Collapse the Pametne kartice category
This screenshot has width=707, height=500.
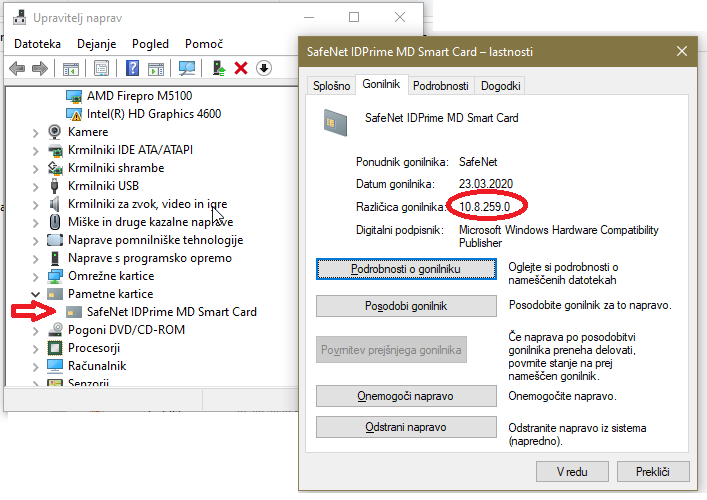click(36, 294)
